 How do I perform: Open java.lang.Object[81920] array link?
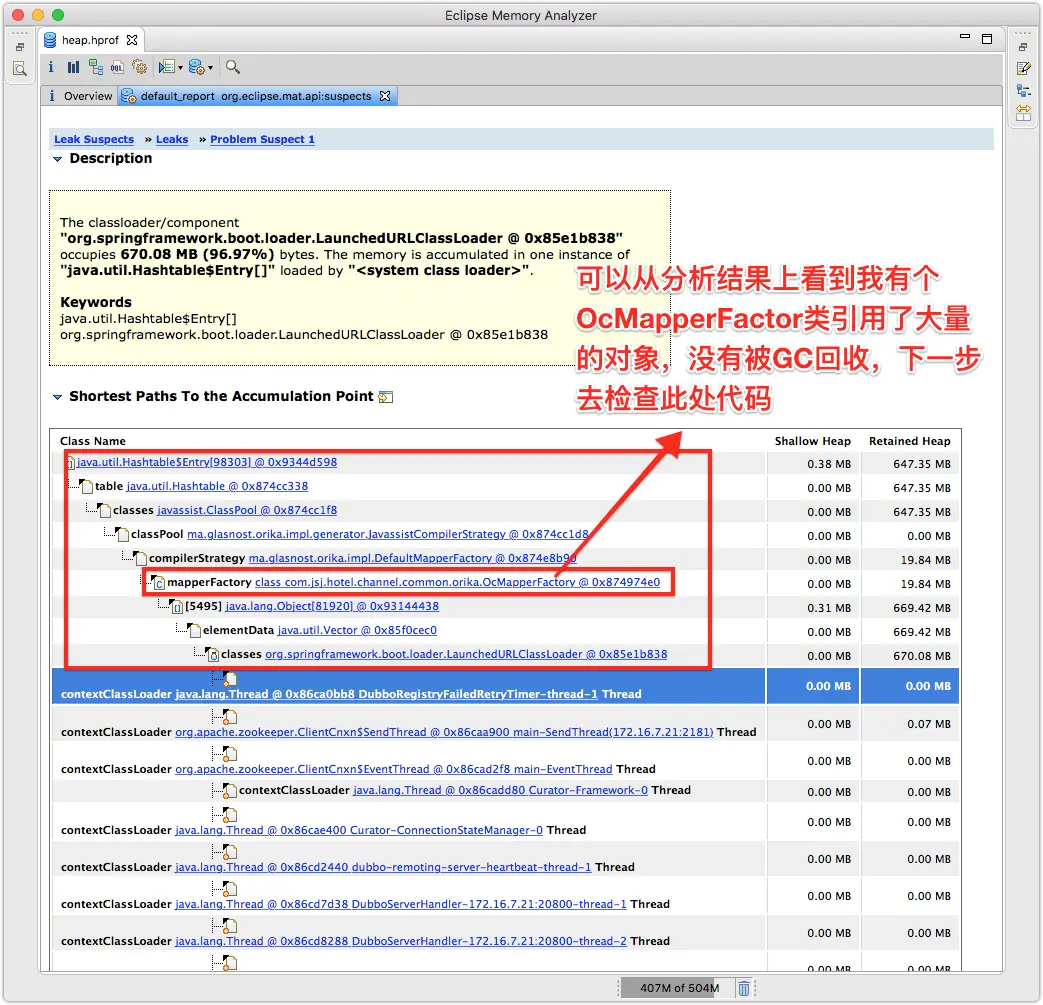(x=332, y=606)
